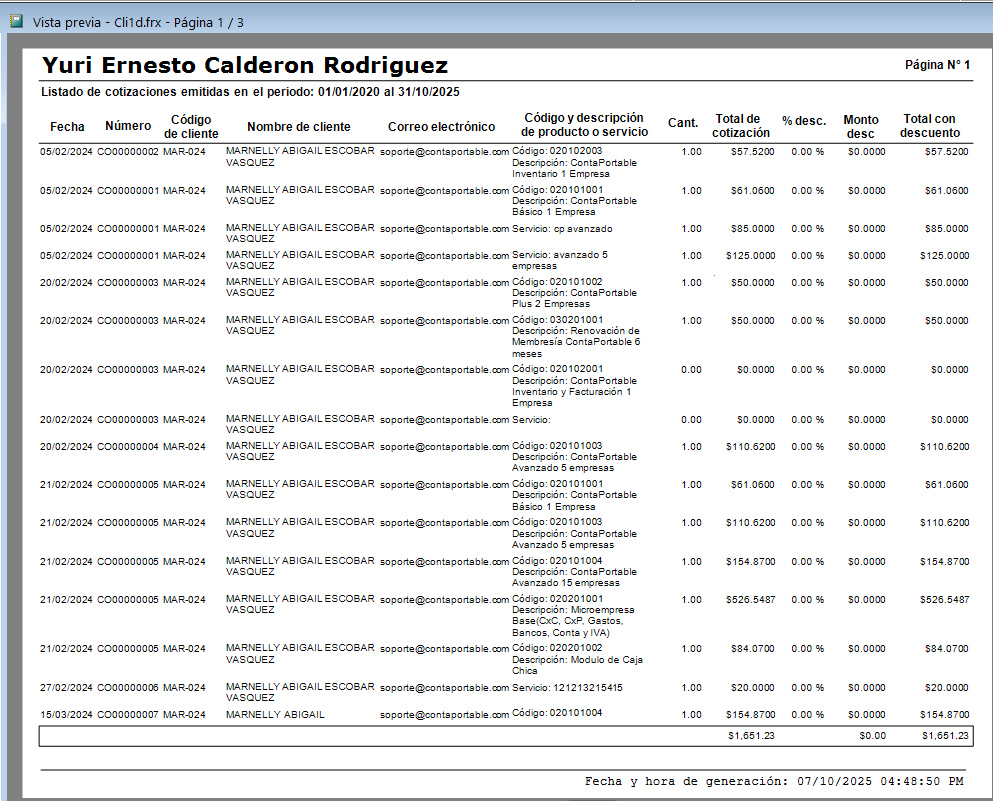Select the 'ContaPortable Plus 2 Empresas' description
This screenshot has width=993, height=801.
[574, 298]
